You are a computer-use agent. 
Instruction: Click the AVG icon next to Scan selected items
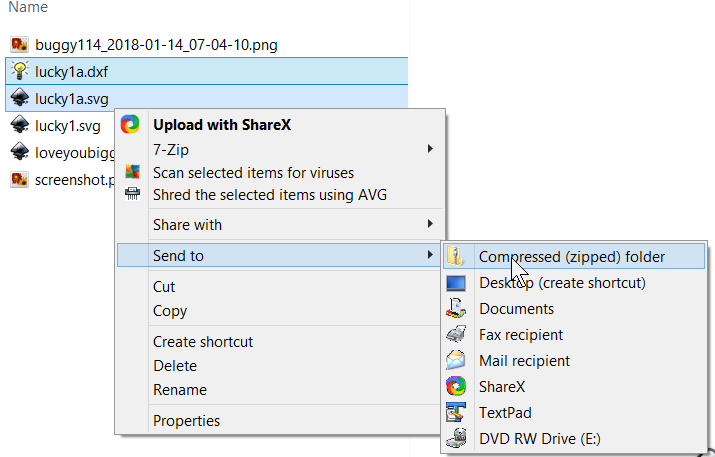pos(132,173)
